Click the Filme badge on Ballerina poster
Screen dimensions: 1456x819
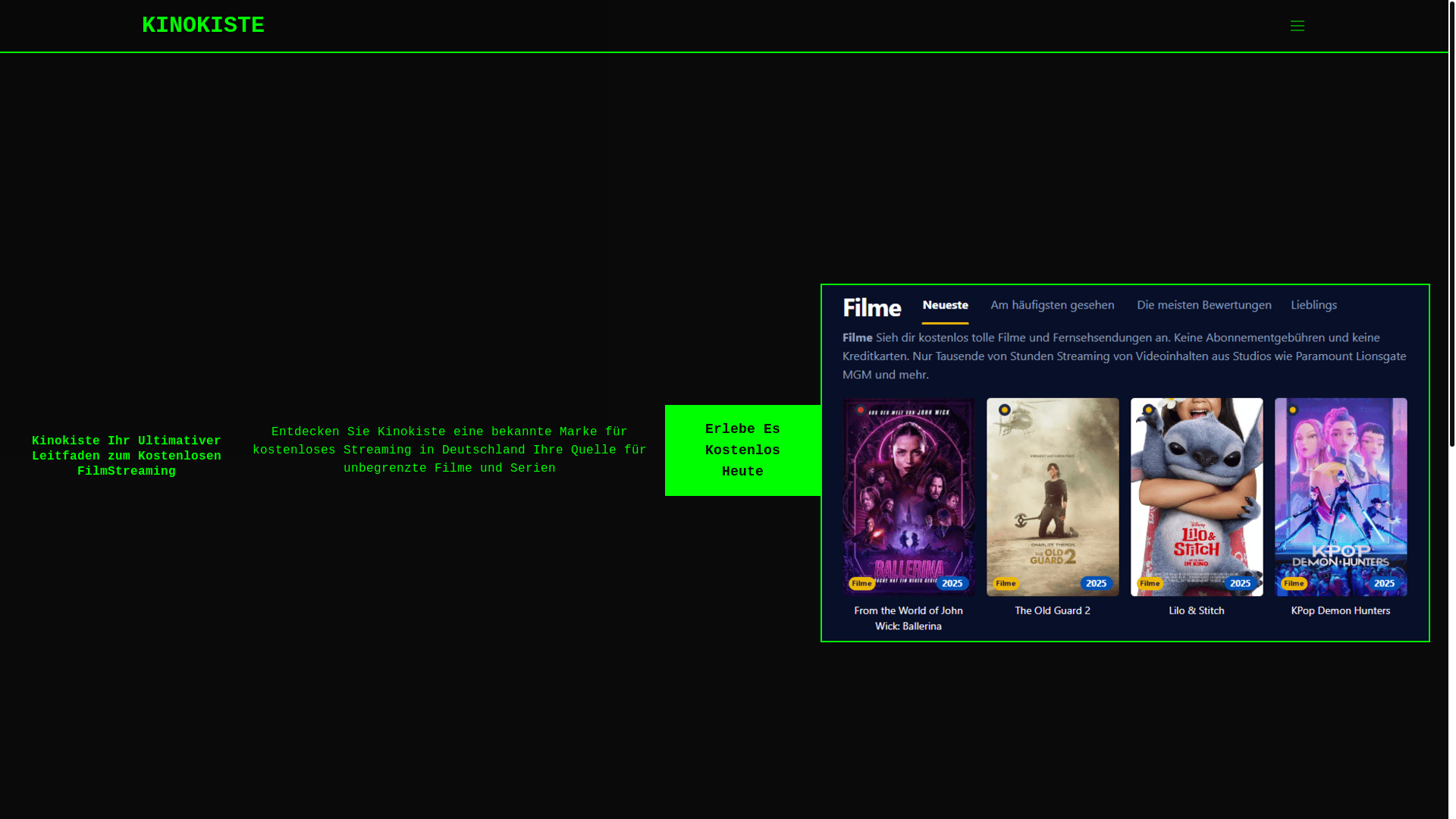pos(861,583)
